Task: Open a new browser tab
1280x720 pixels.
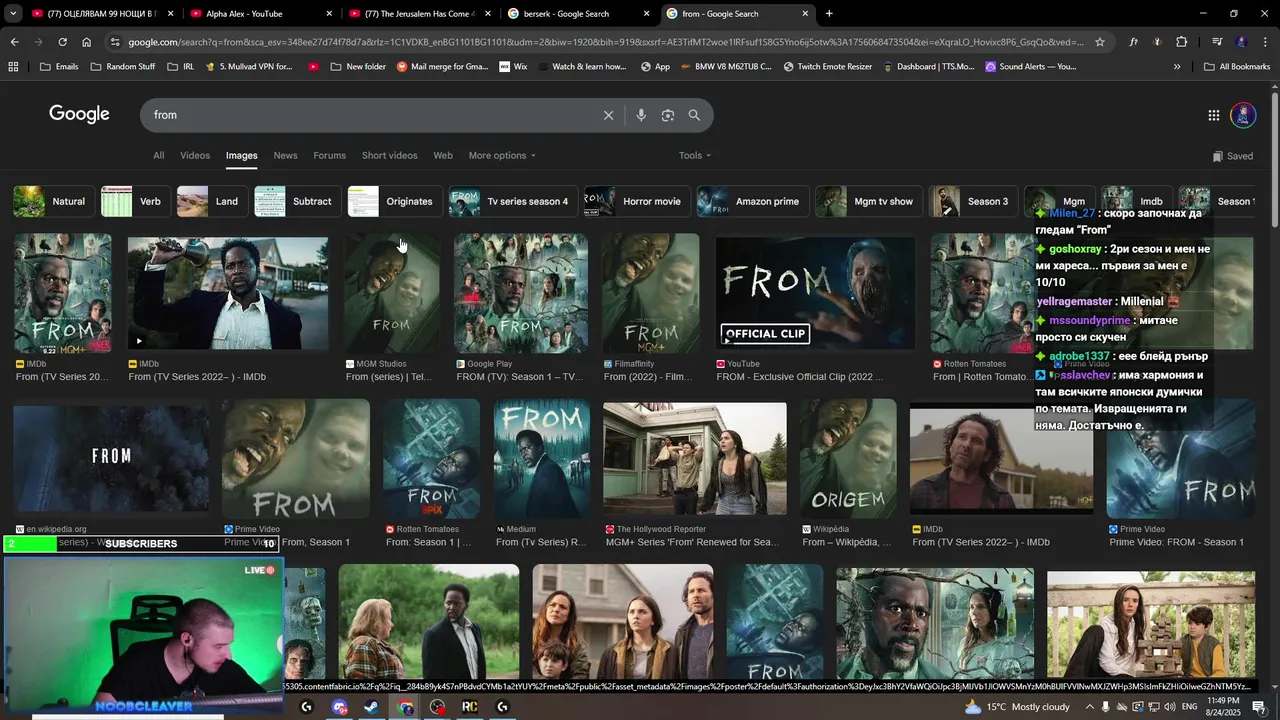Action: (x=829, y=14)
